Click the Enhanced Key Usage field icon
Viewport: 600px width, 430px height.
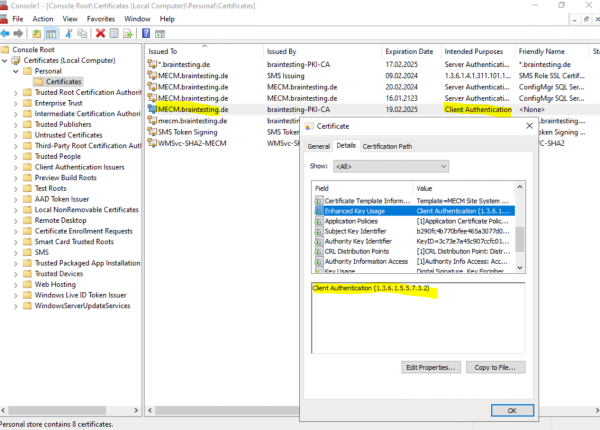tap(319, 211)
